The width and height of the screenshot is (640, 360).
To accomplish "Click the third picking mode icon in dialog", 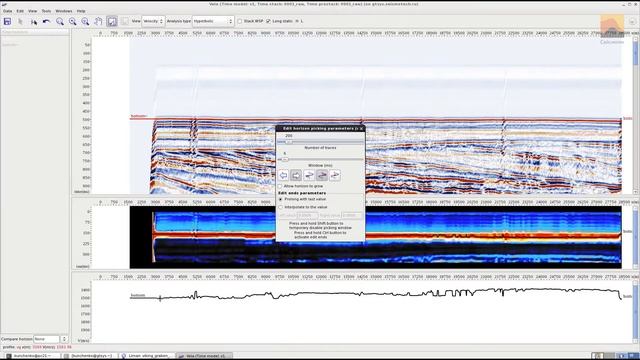I will 309,176.
